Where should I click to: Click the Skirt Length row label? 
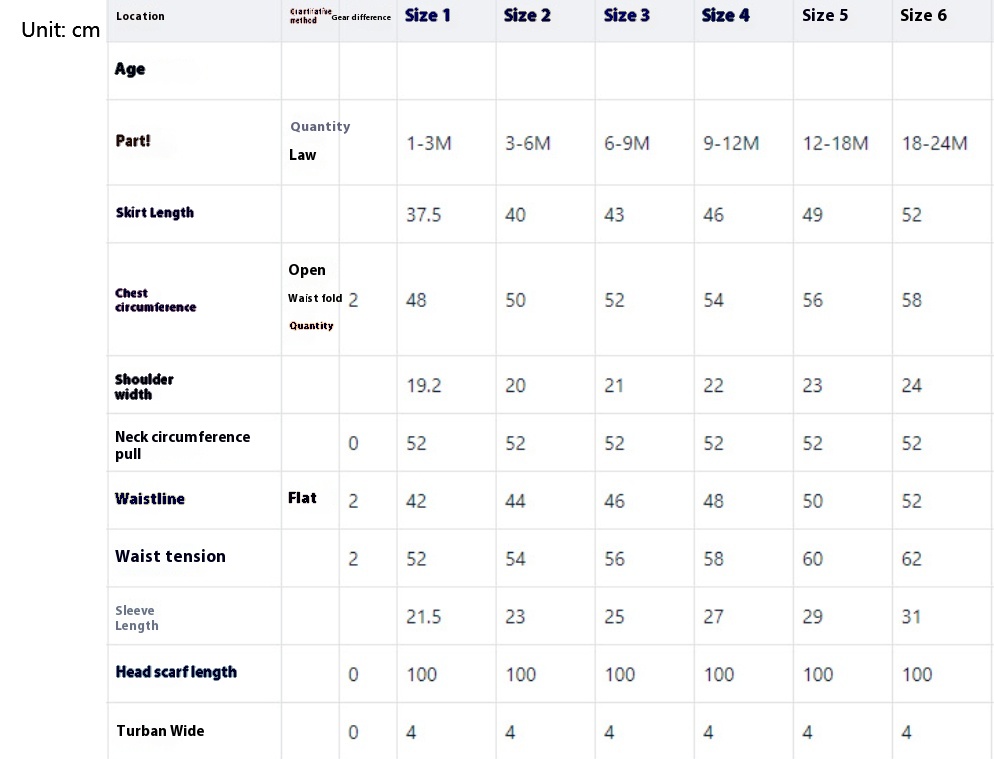154,213
